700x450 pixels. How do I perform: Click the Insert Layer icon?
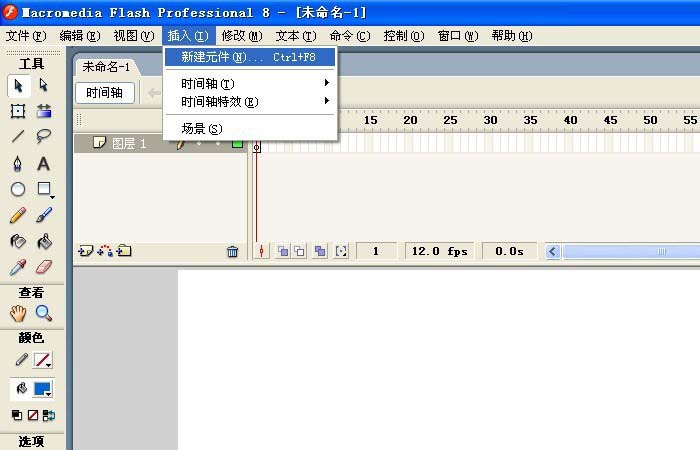pyautogui.click(x=85, y=251)
